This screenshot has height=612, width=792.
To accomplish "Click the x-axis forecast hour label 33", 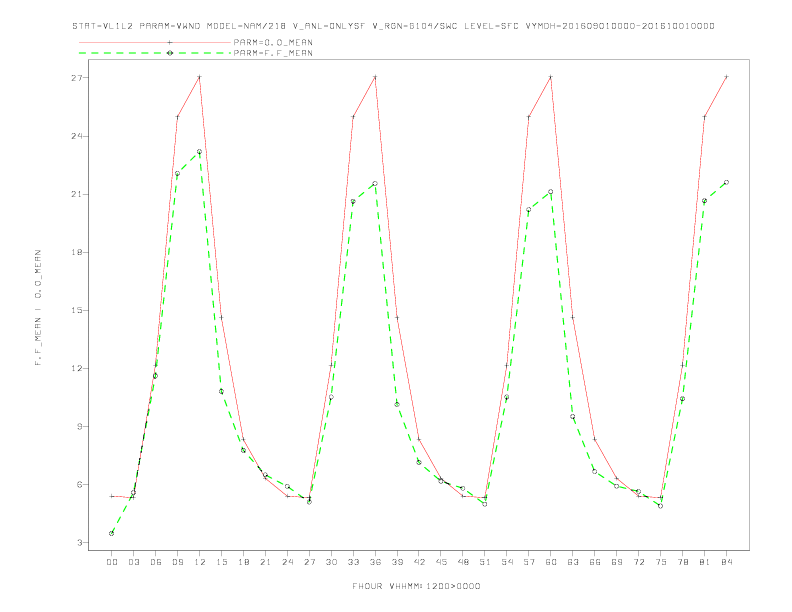I will 353,562.
